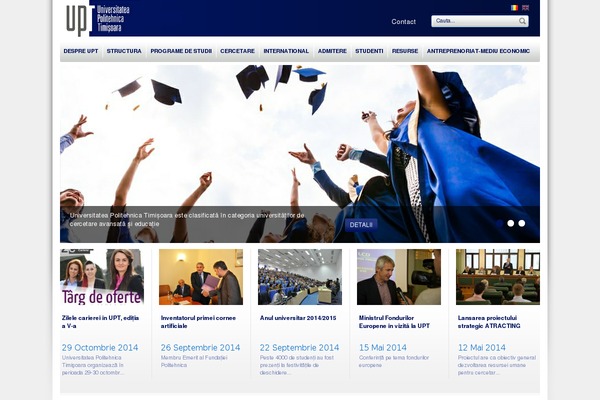Click the 12 Mai 2014 date
The width and height of the screenshot is (600, 400).
coord(481,348)
